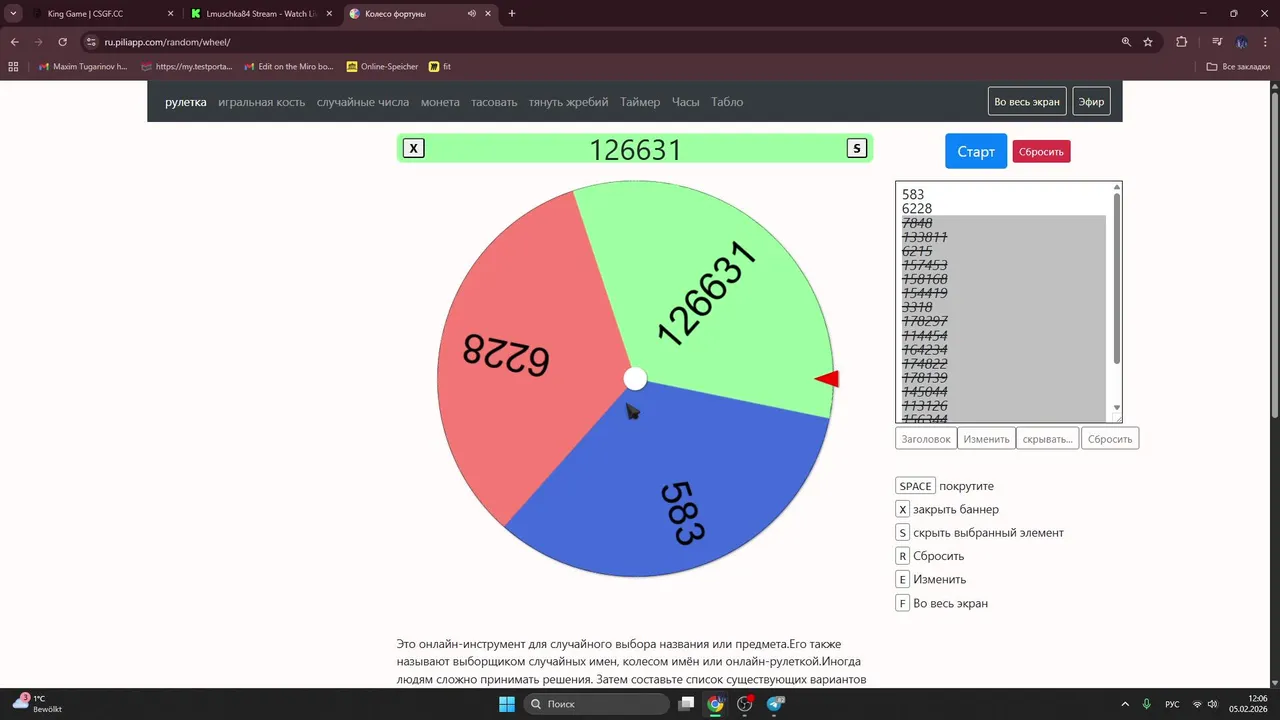Click the red Сбросить button near Старт
The image size is (1280, 720).
pos(1041,151)
